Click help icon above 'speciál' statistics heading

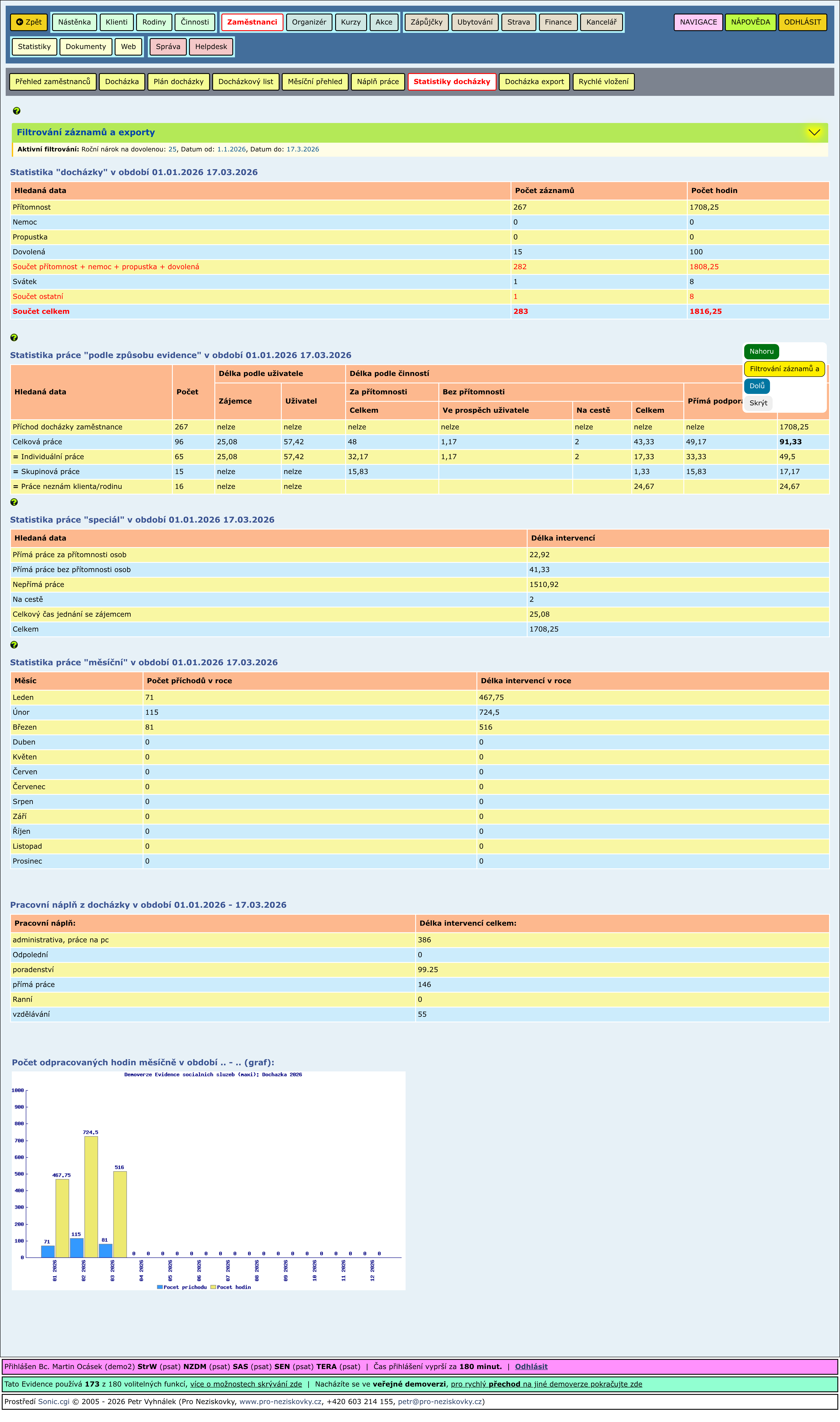[x=14, y=502]
